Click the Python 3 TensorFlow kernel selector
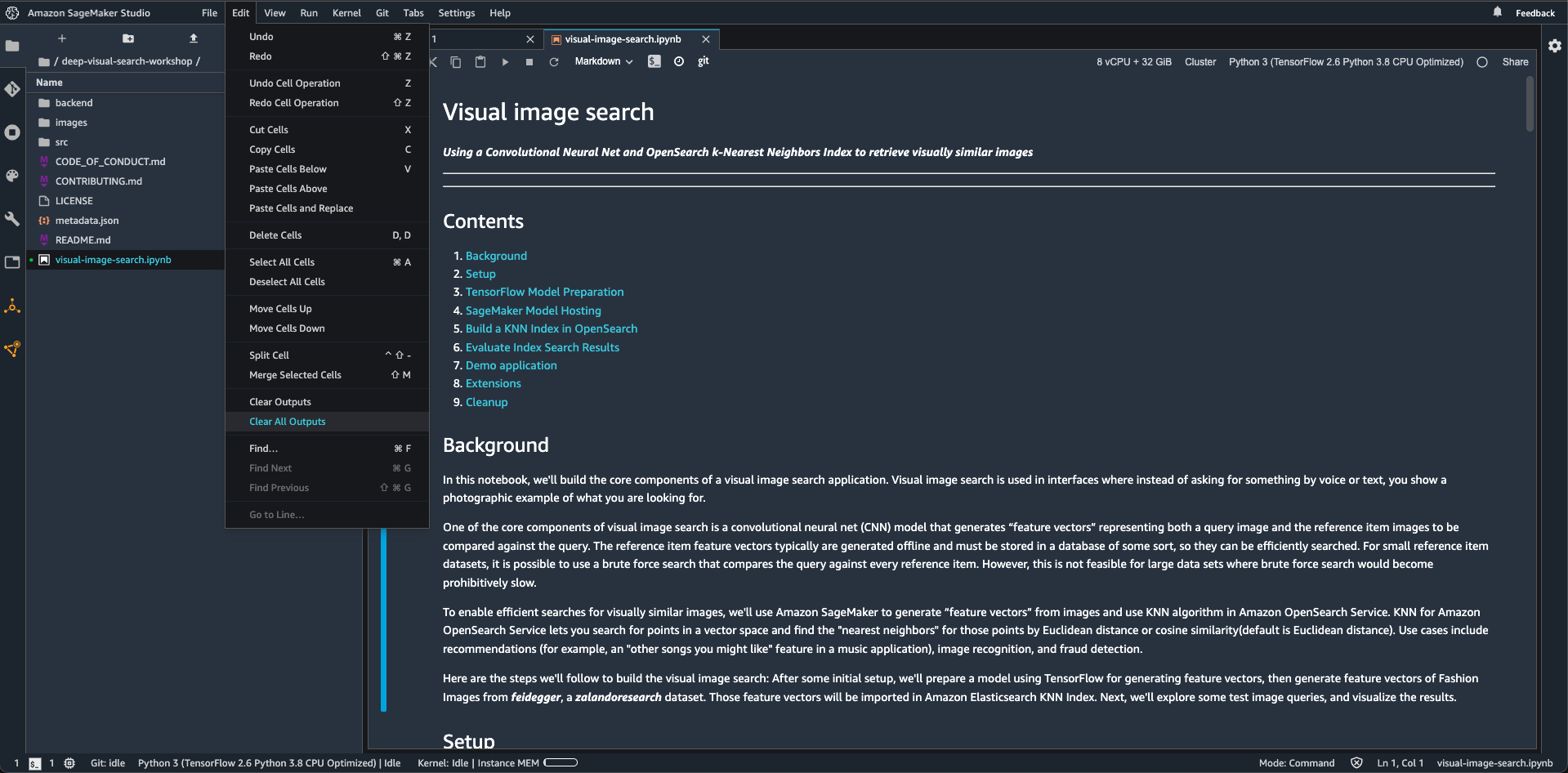1568x773 pixels. [x=1346, y=62]
